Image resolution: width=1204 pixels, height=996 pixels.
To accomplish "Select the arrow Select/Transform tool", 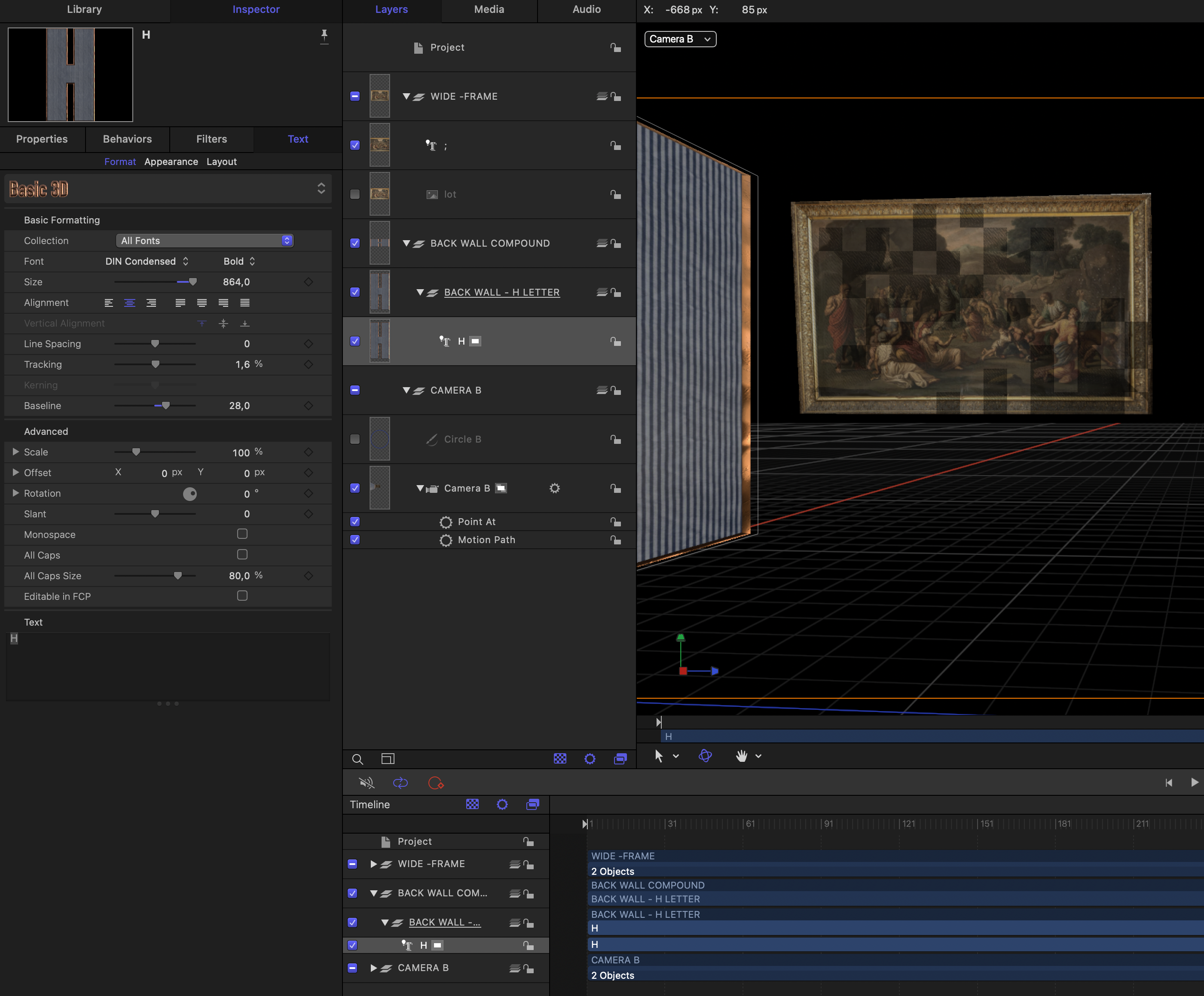I will tap(659, 756).
